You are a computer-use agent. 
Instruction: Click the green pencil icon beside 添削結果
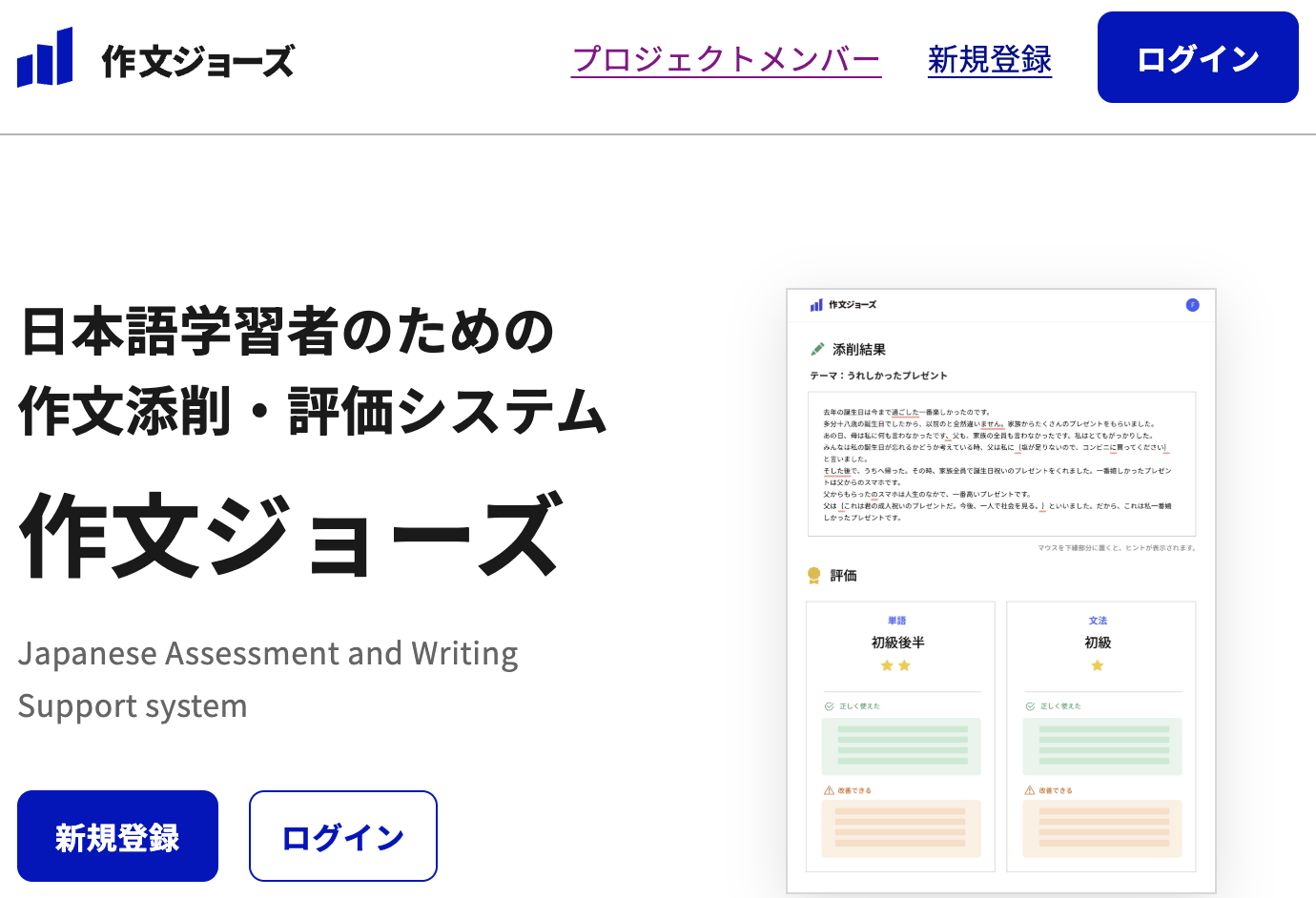817,349
